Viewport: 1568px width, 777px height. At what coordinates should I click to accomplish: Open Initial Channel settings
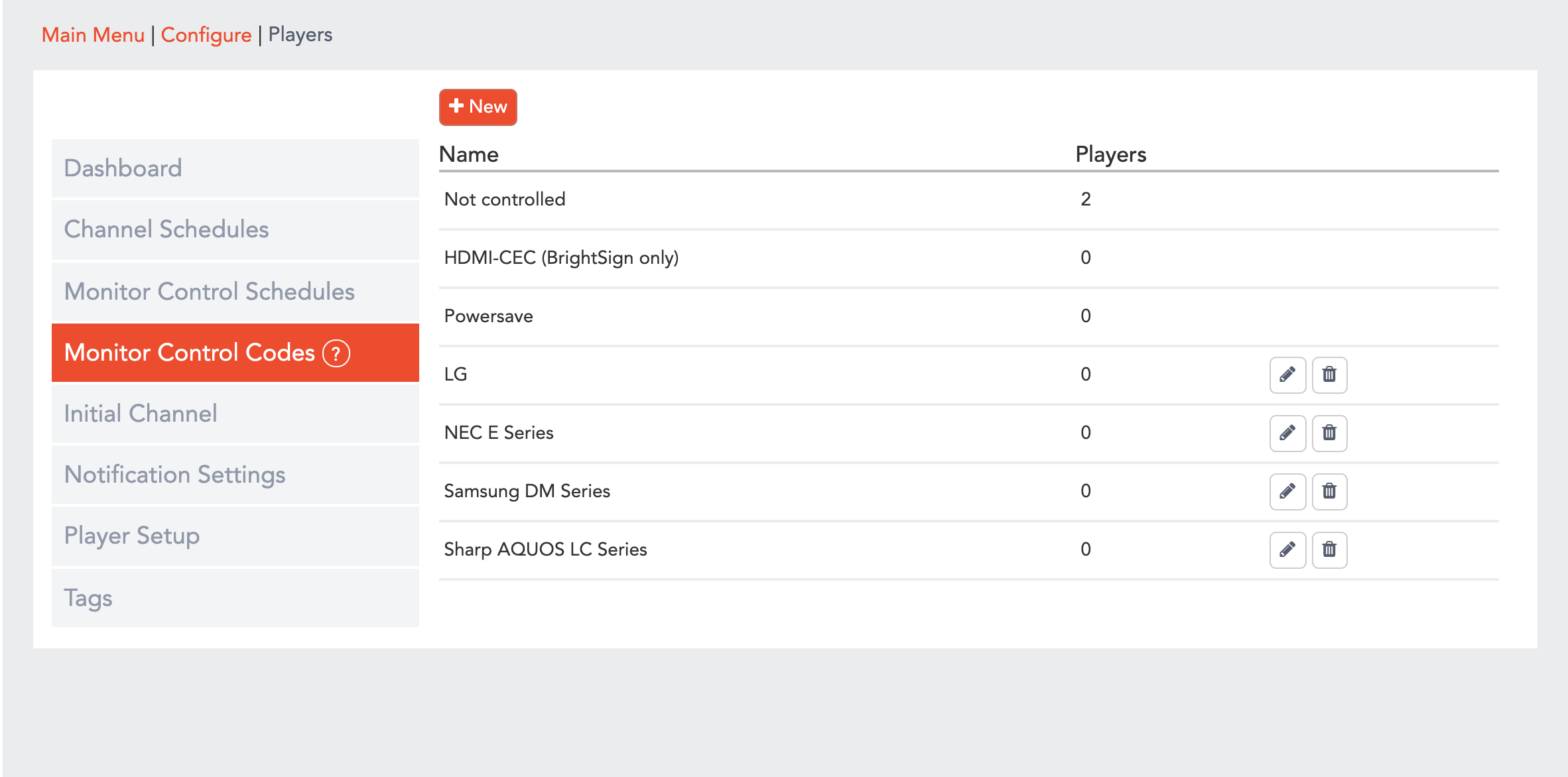pyautogui.click(x=235, y=414)
